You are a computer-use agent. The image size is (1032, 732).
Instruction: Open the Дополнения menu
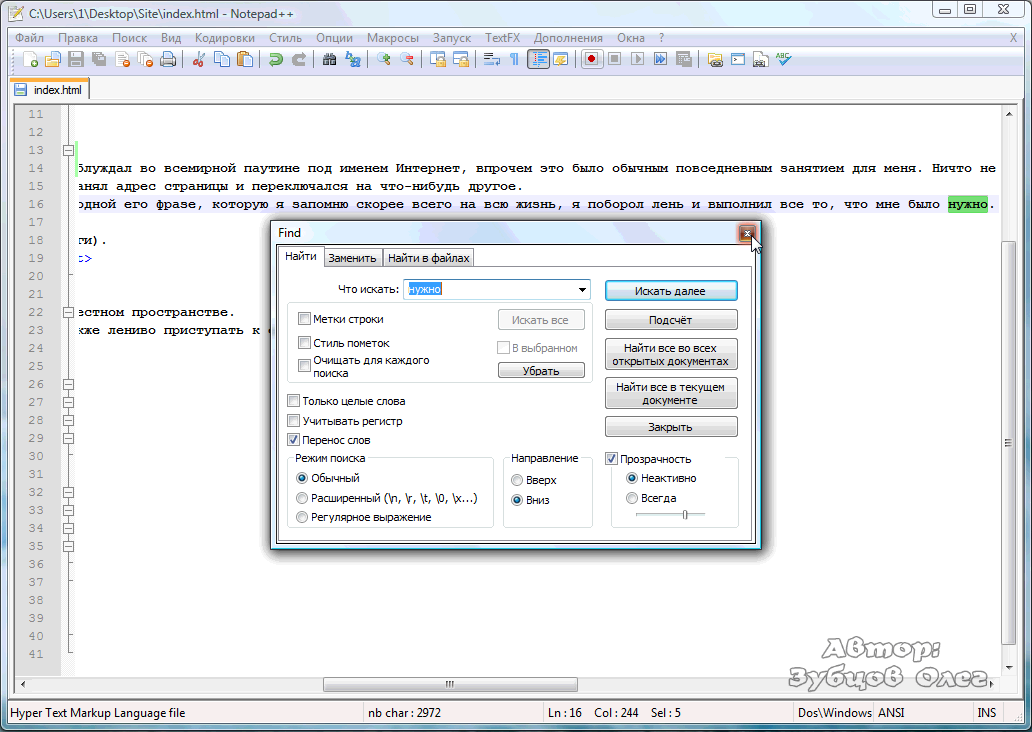[568, 38]
